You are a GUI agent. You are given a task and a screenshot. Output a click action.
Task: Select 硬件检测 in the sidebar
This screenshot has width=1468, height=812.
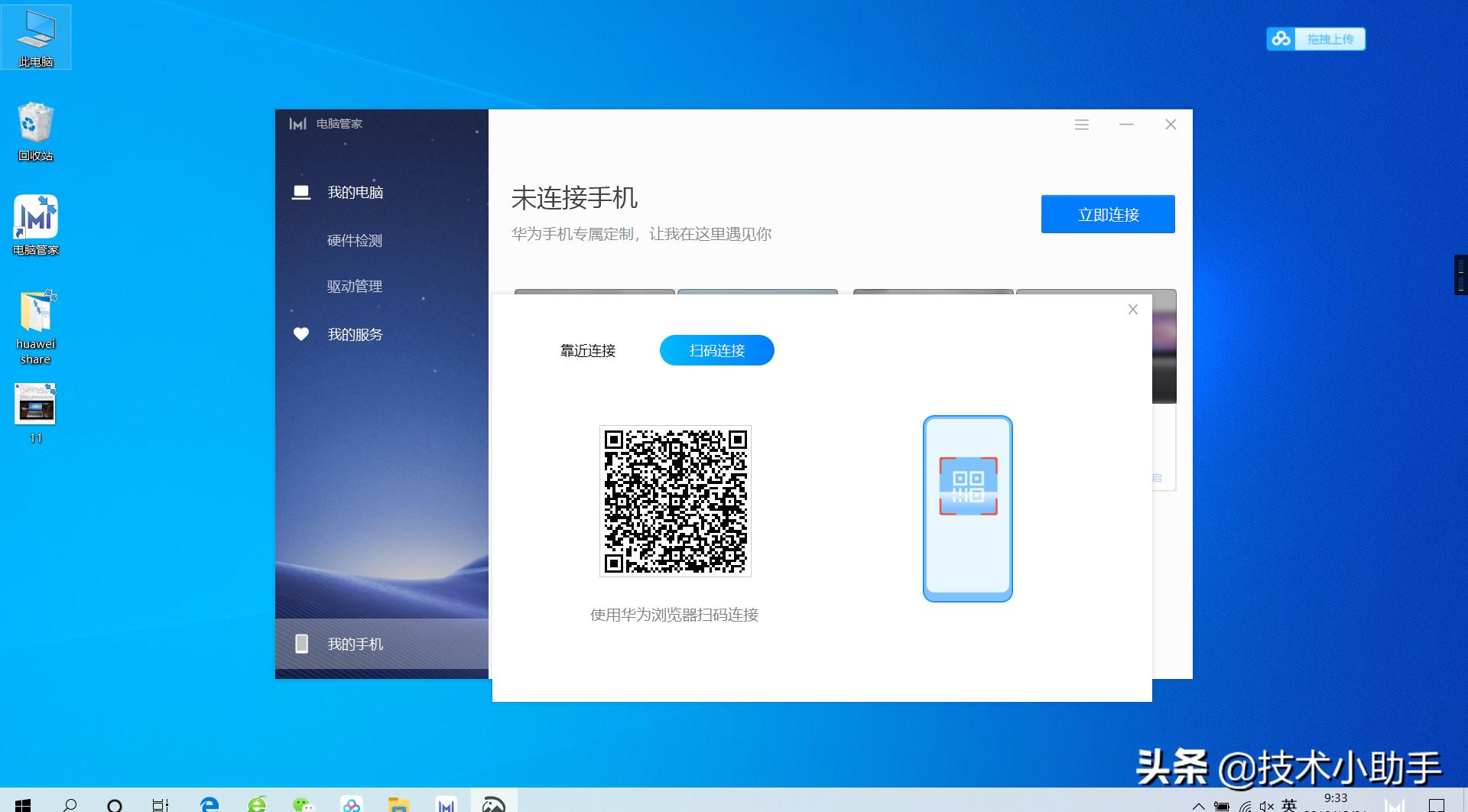point(352,240)
